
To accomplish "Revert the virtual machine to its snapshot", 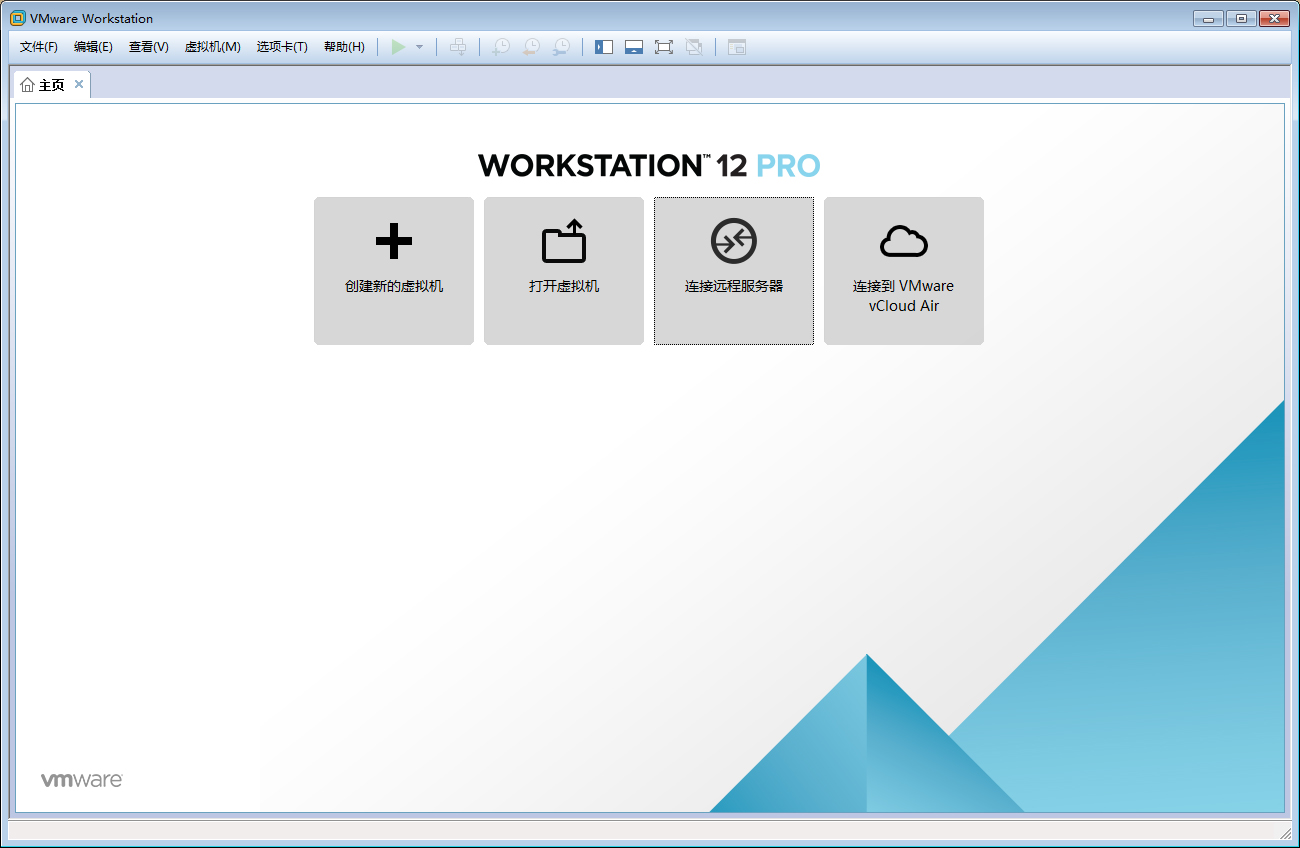I will 531,46.
